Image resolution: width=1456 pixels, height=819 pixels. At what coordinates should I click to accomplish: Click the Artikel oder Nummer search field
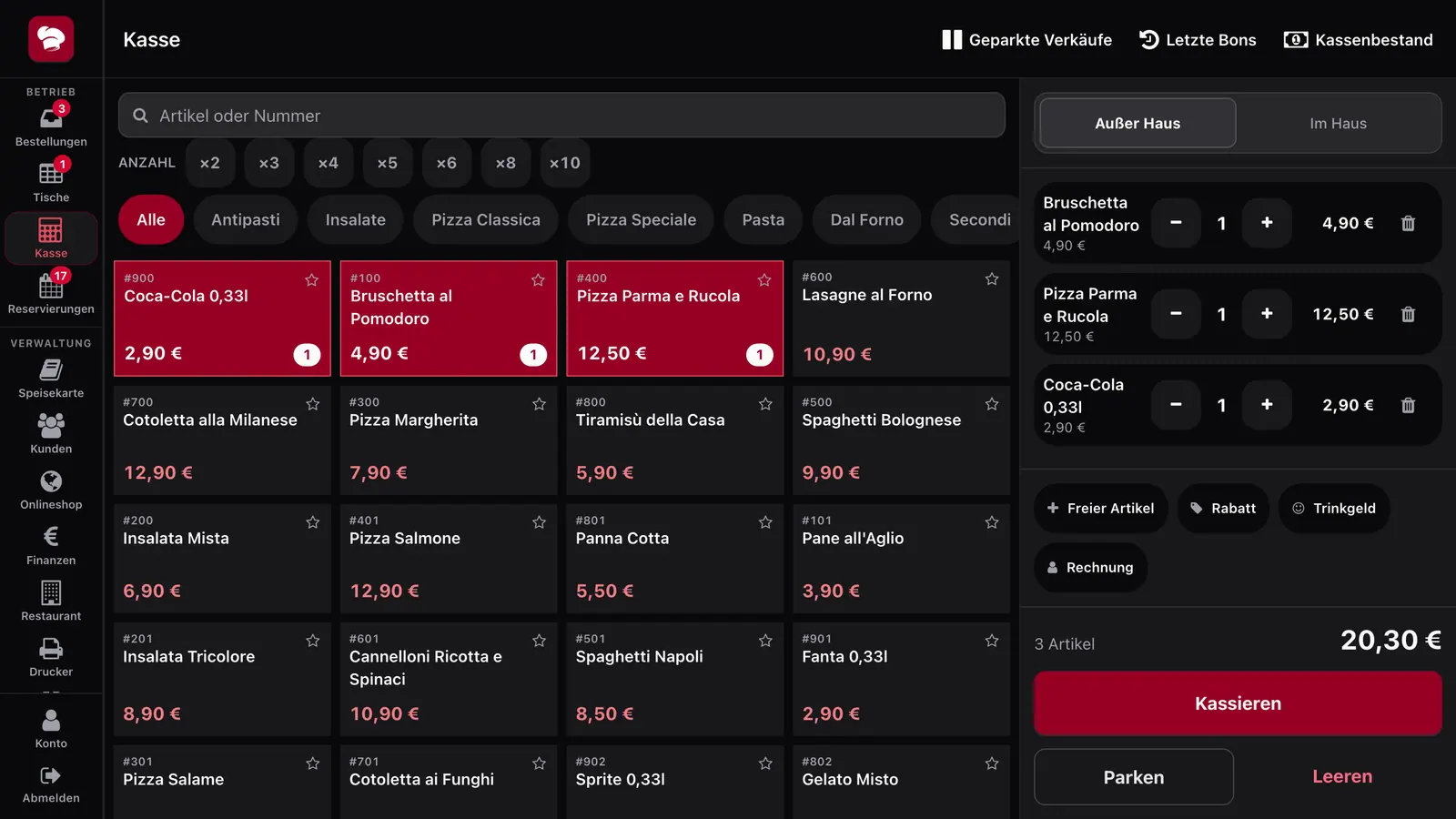click(561, 116)
